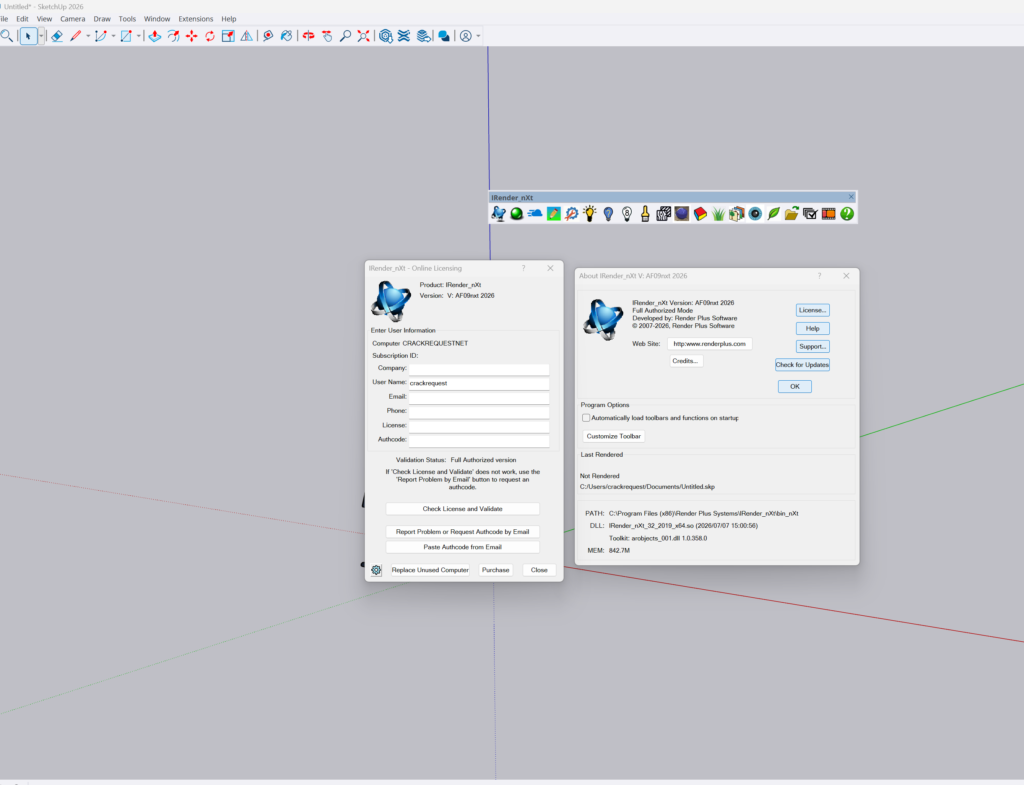Open the Draw menu
Image resolution: width=1024 pixels, height=785 pixels.
pyautogui.click(x=102, y=19)
